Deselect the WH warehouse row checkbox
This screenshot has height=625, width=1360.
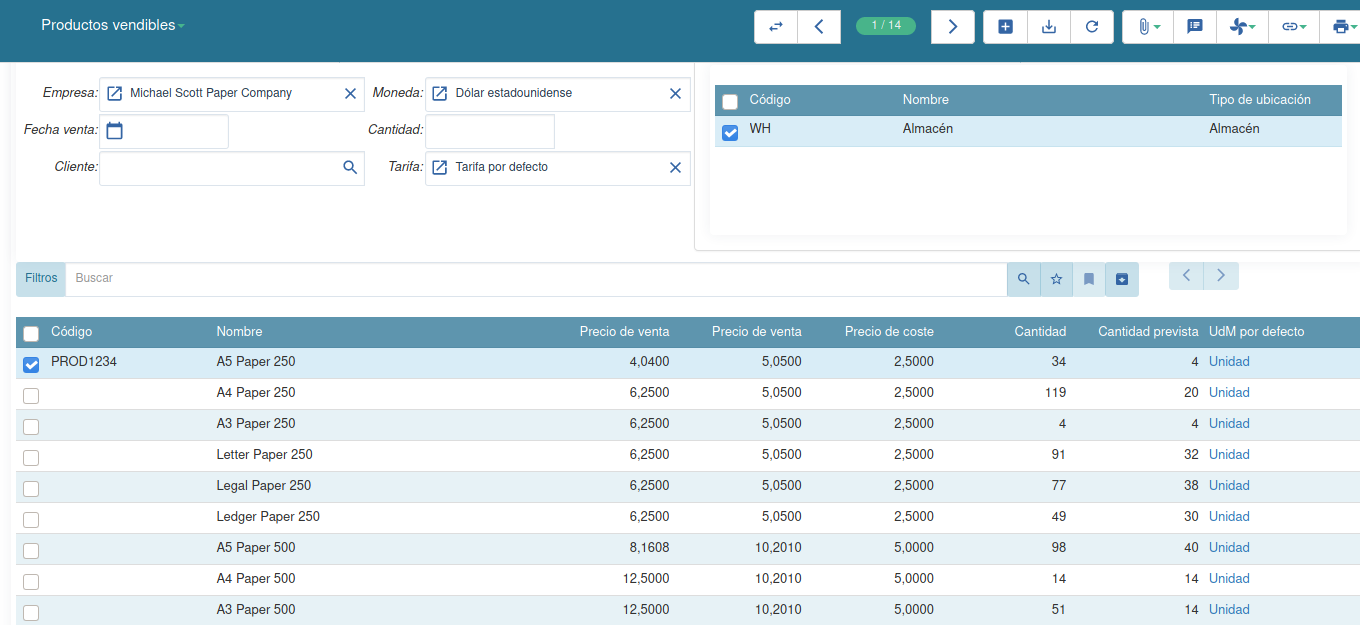729,132
